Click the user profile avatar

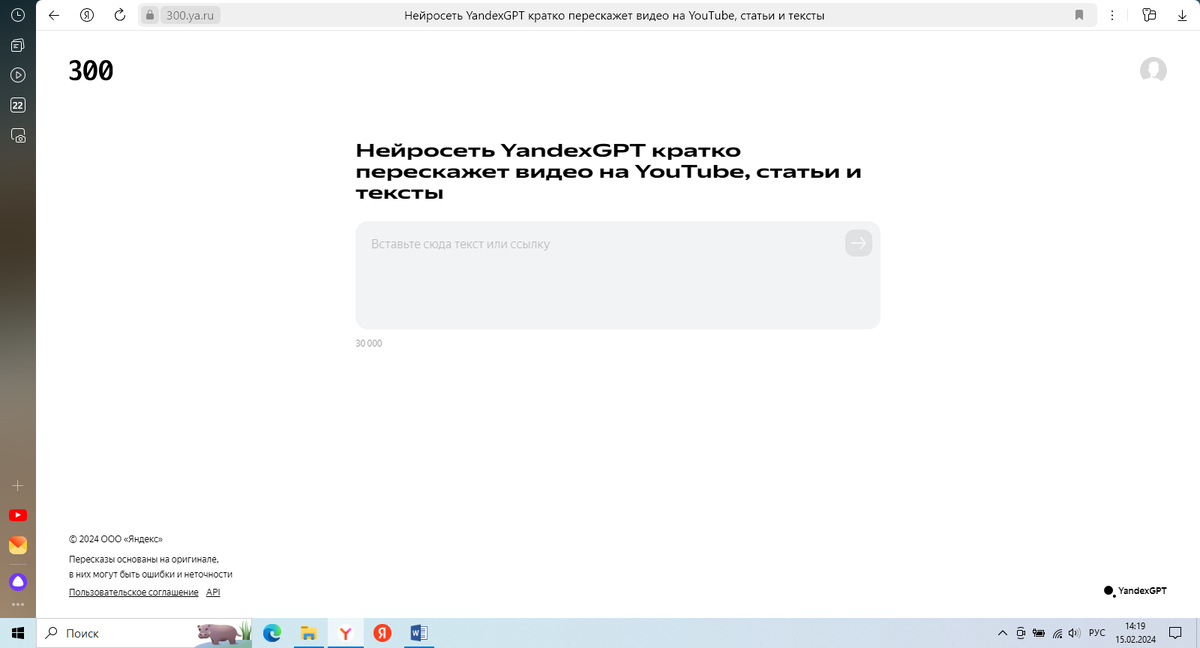[1153, 70]
